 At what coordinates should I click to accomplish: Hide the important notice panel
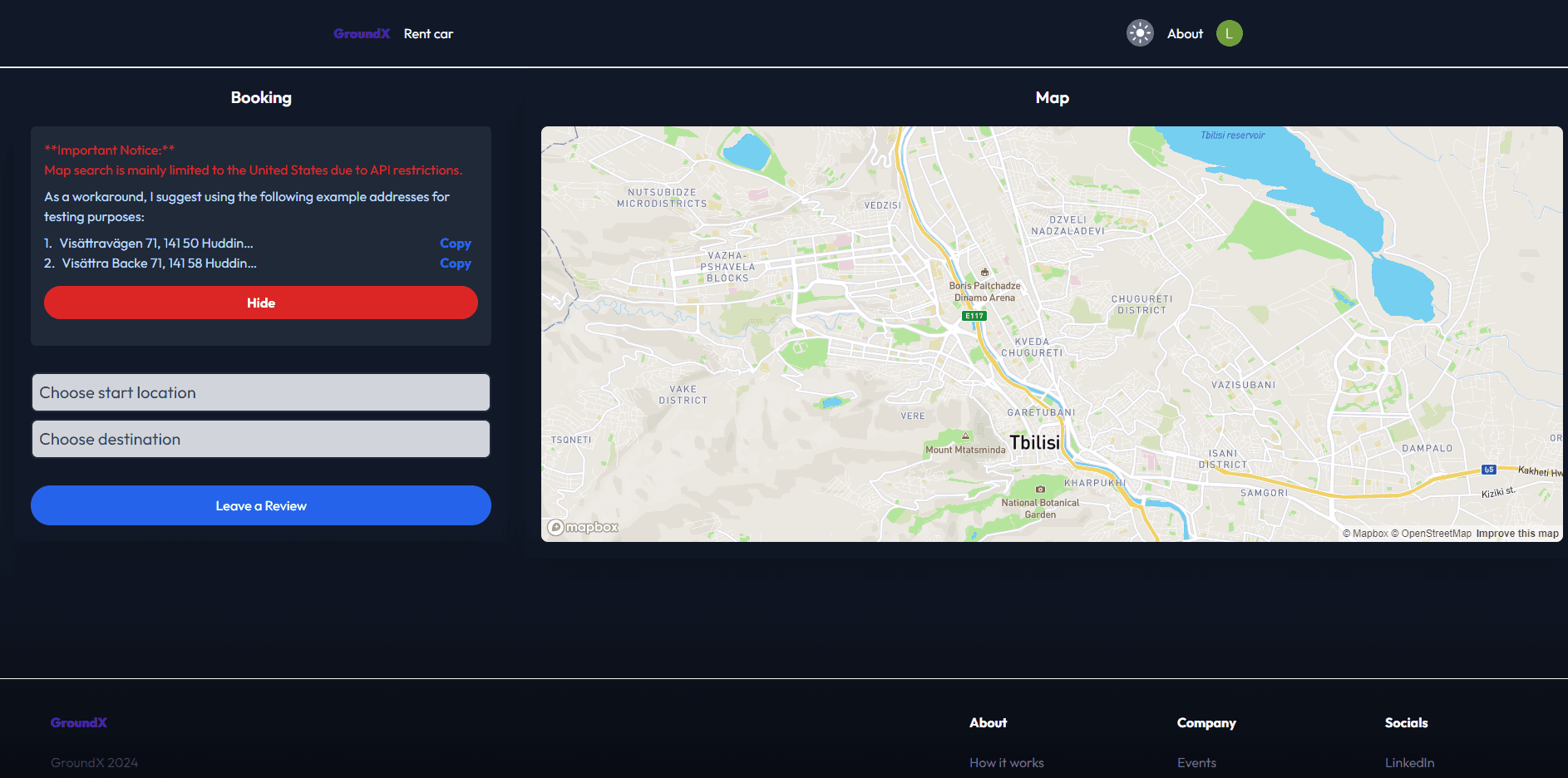pos(261,303)
